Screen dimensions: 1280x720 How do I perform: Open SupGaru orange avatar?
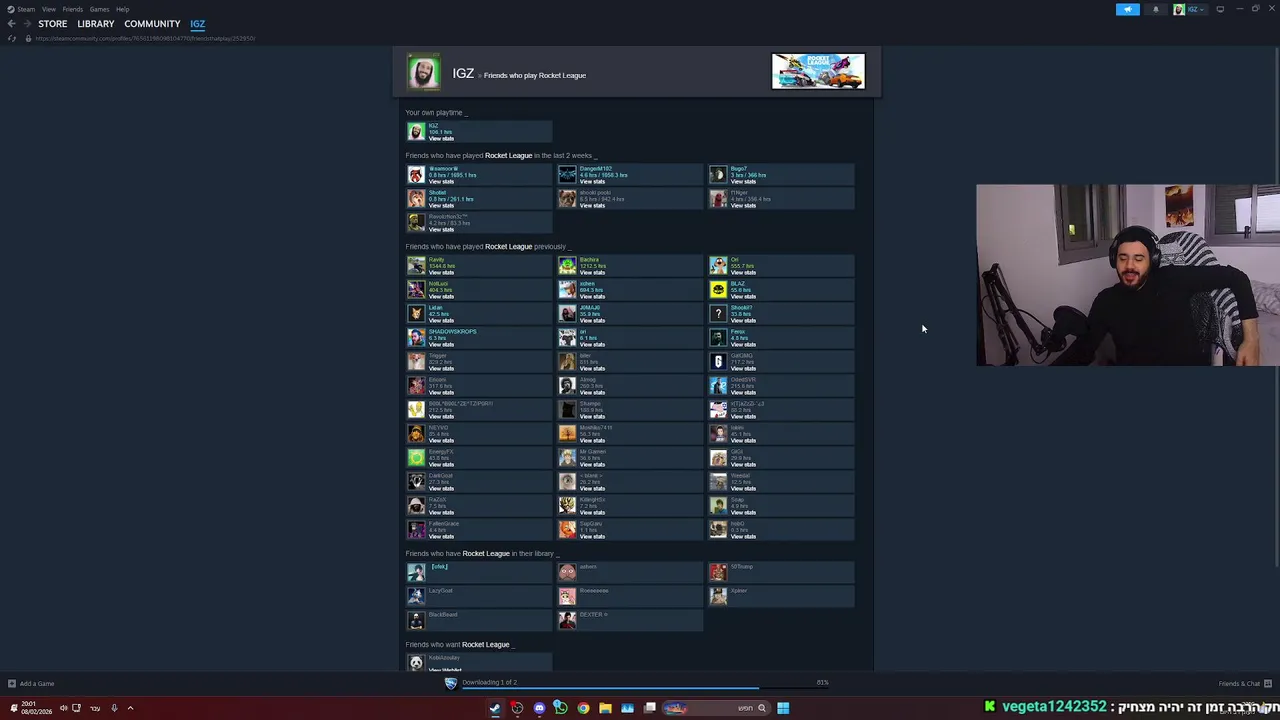(567, 530)
